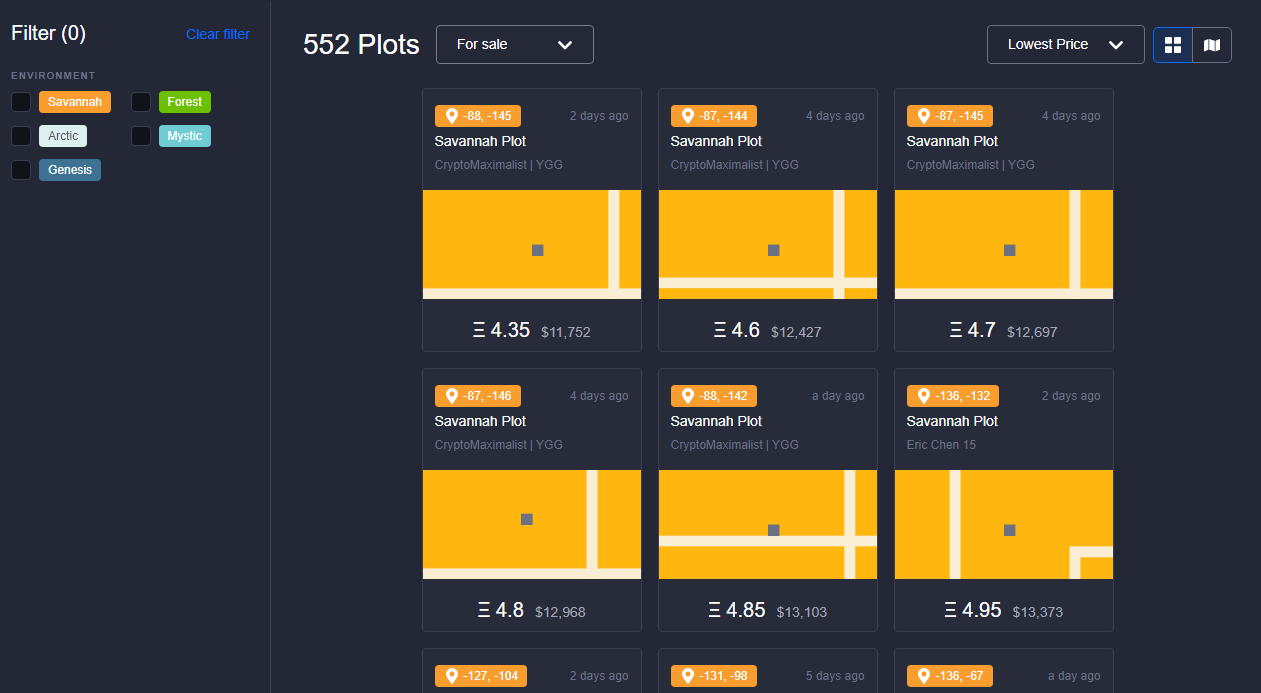1261x693 pixels.
Task: Click location pin on -87, -146 badge
Action: click(x=451, y=396)
